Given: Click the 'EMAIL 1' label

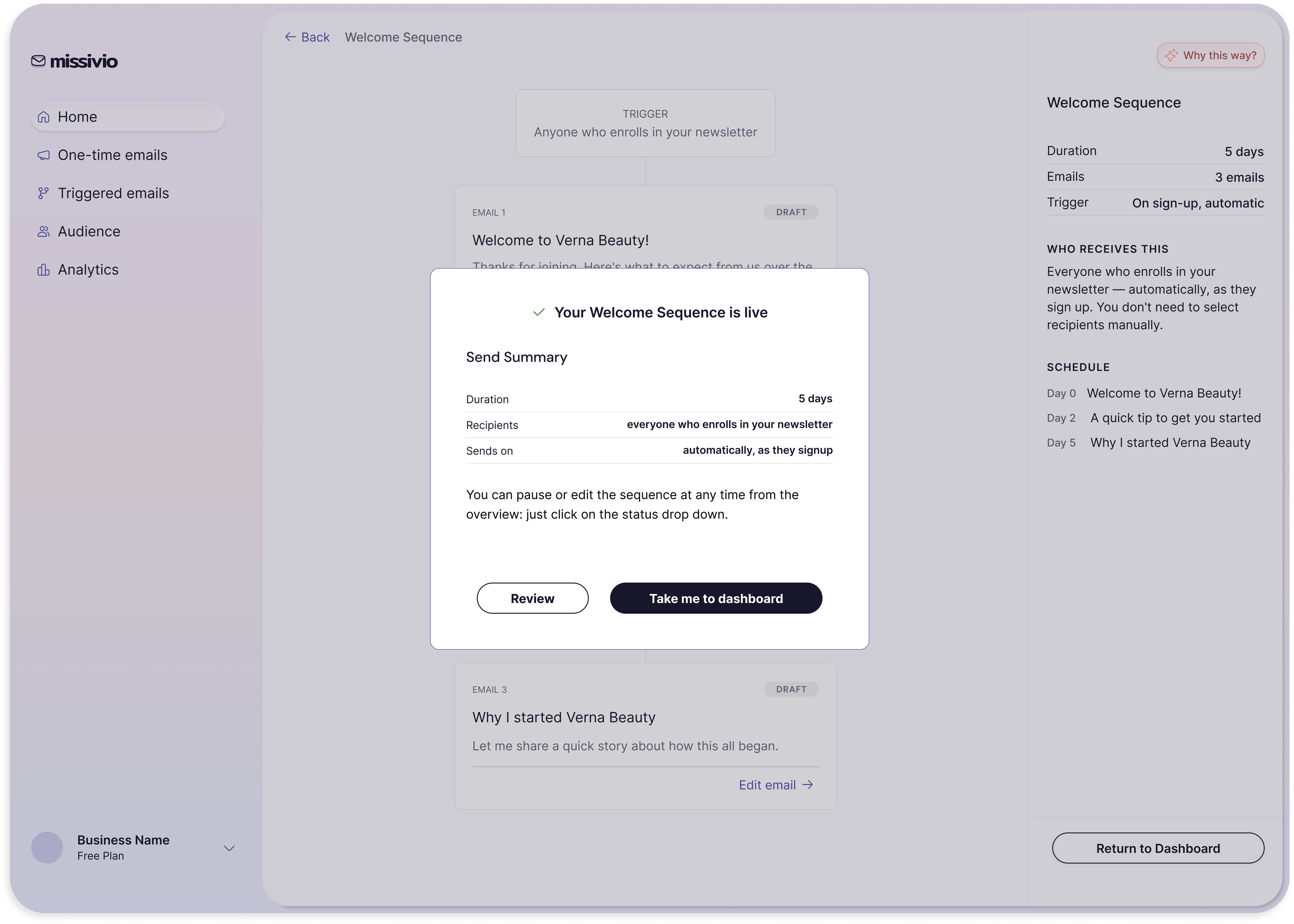Looking at the screenshot, I should [x=489, y=213].
